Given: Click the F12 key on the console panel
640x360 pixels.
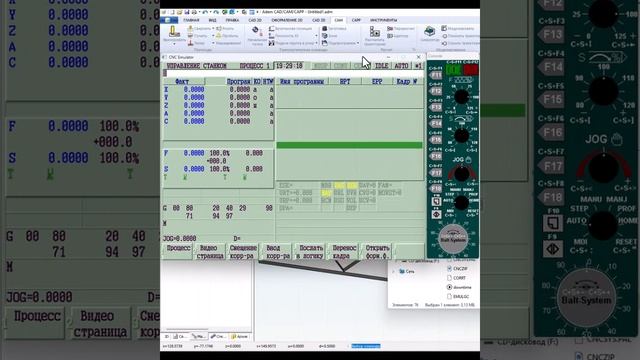Looking at the screenshot, I should pyautogui.click(x=436, y=91).
